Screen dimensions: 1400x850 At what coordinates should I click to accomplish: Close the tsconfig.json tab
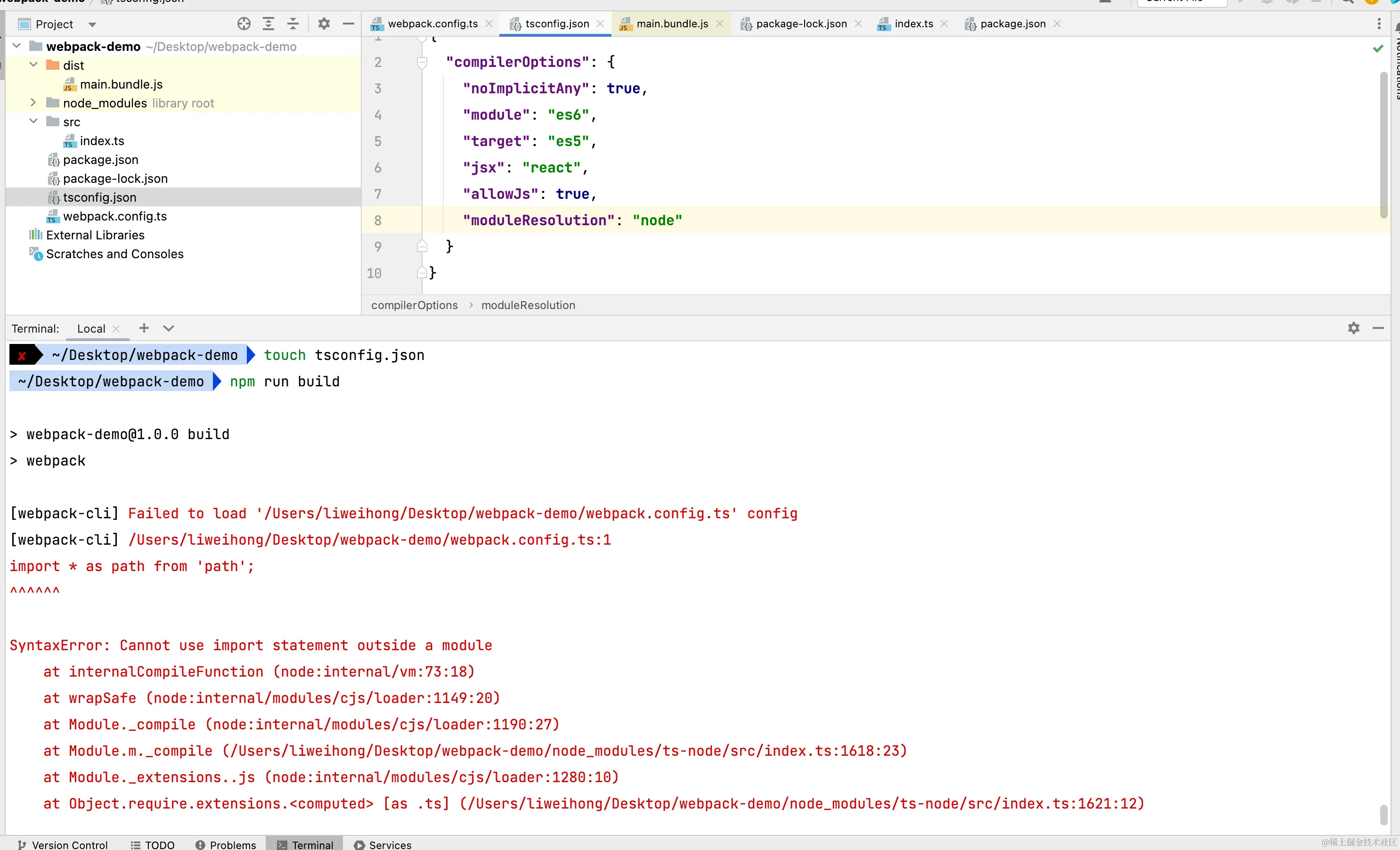[601, 24]
